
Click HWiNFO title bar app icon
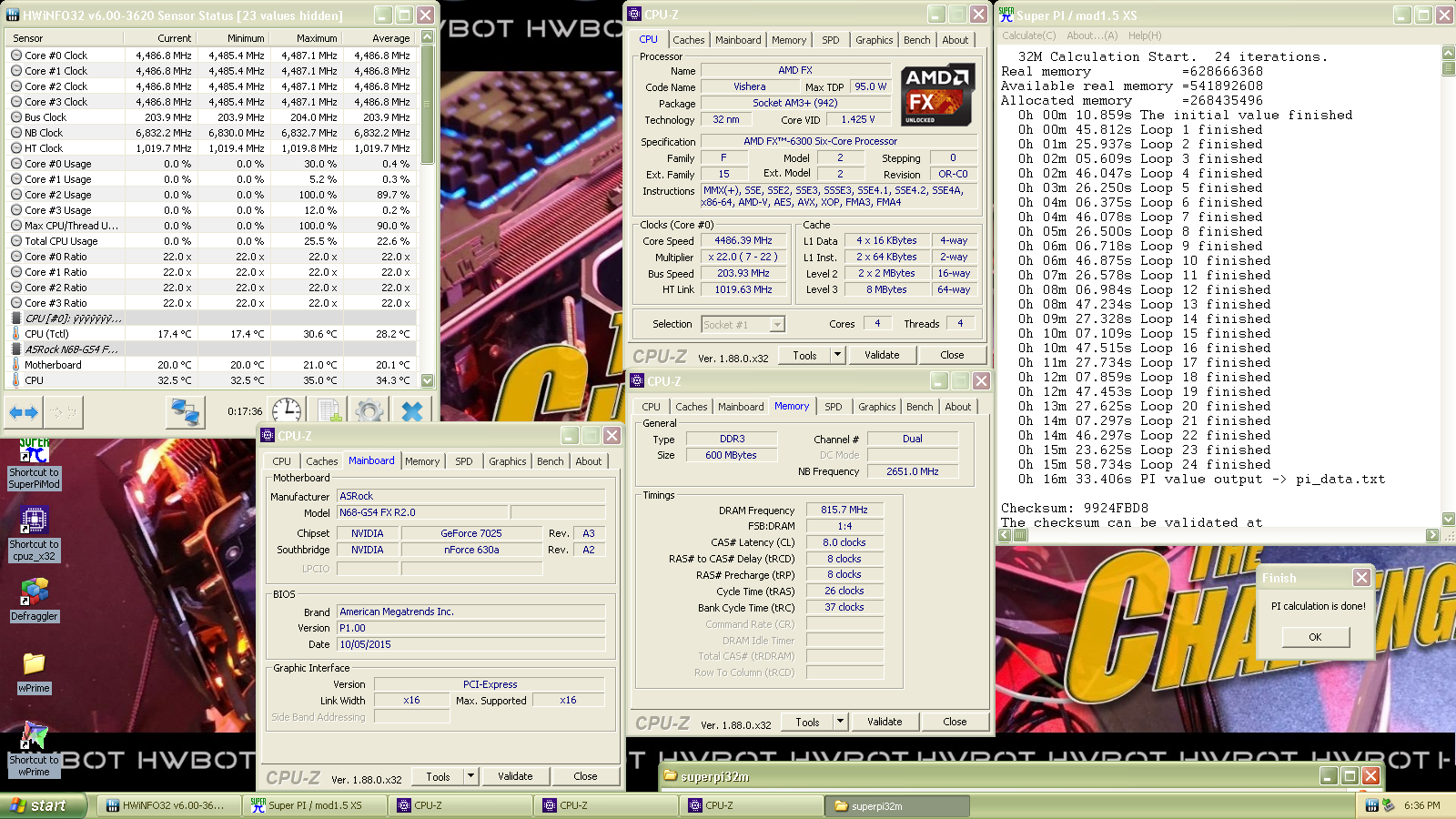point(13,15)
